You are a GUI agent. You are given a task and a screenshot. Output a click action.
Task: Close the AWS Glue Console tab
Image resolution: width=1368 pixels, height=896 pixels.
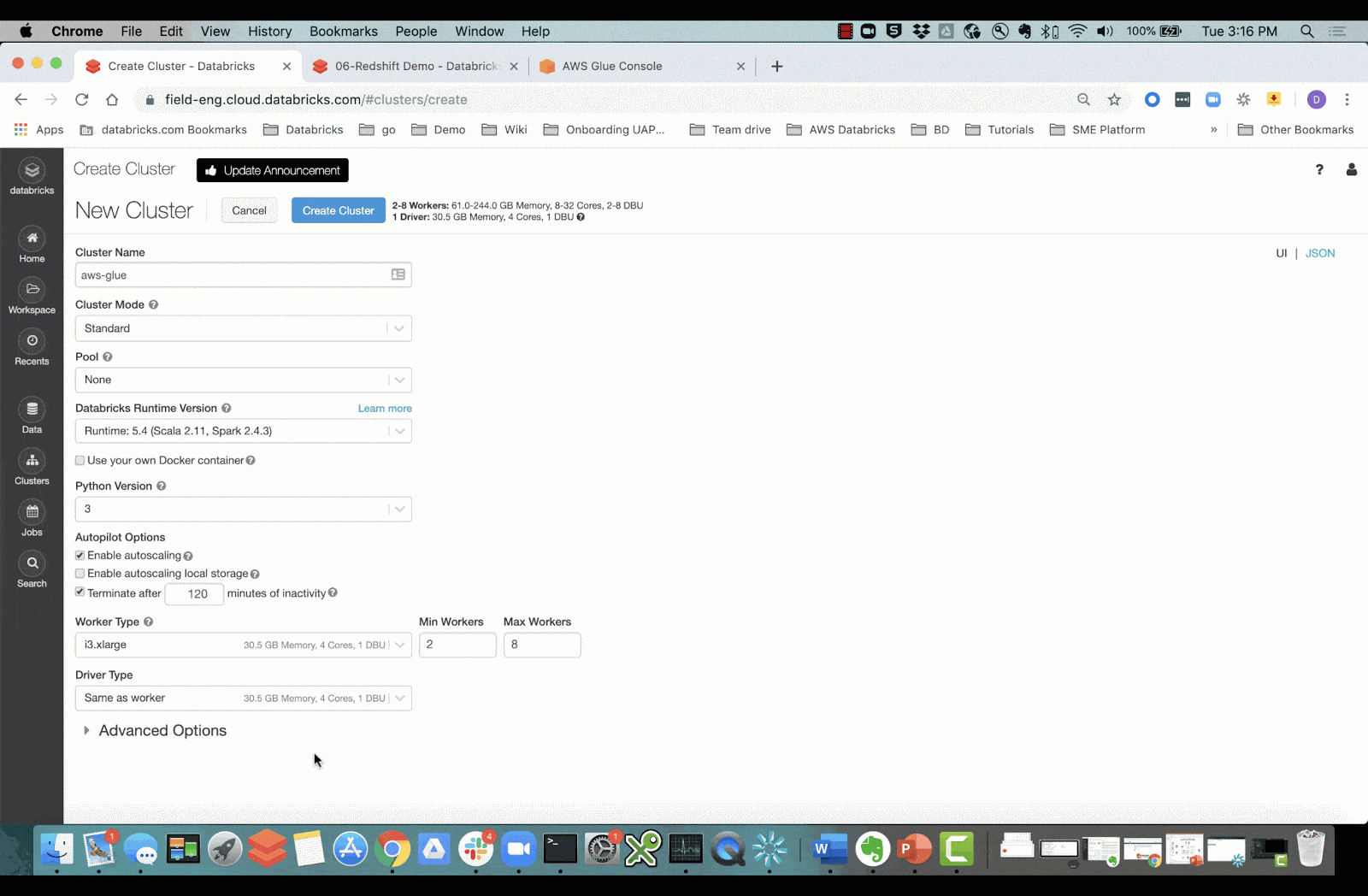(740, 66)
